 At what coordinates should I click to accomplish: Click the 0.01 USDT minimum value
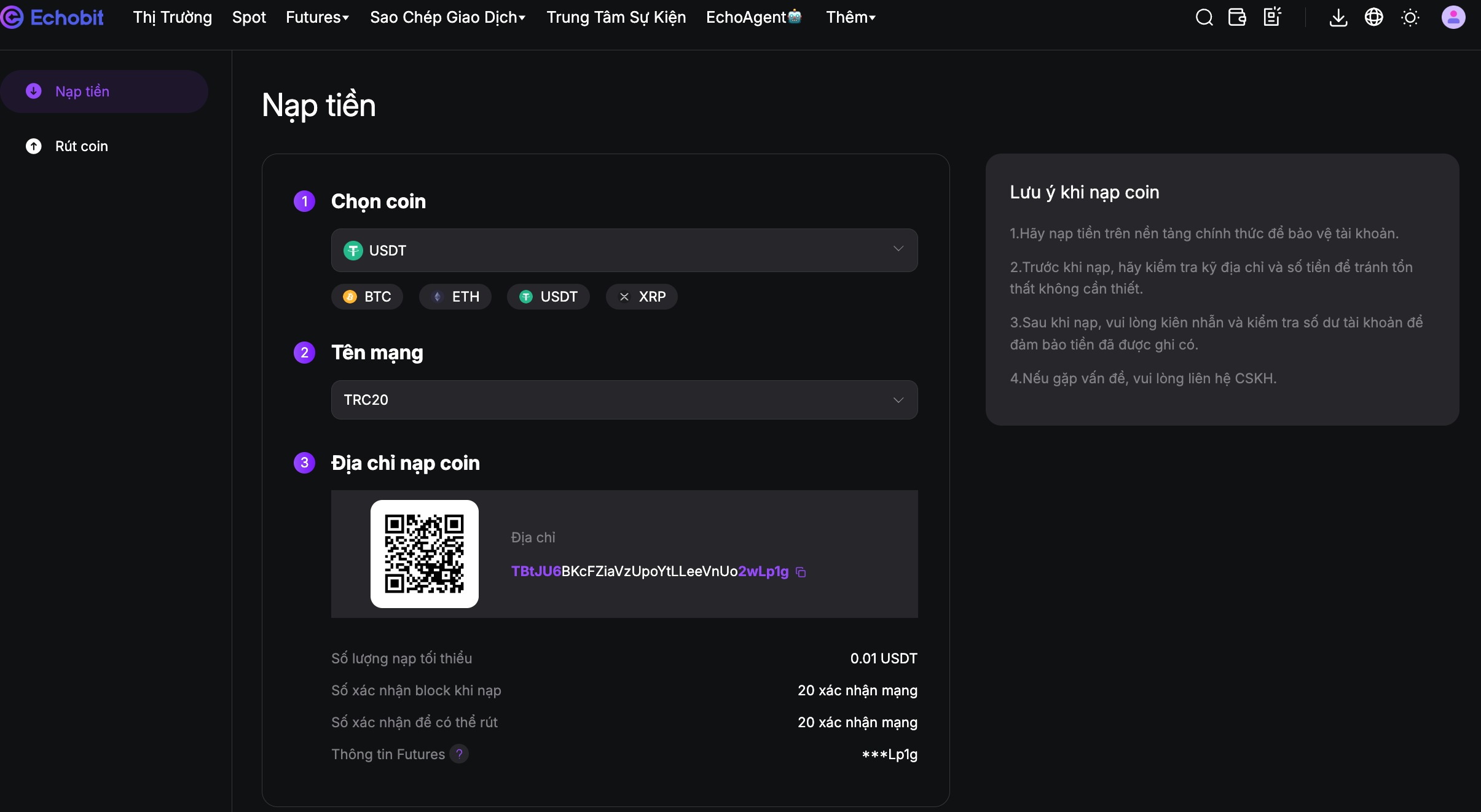click(x=884, y=658)
